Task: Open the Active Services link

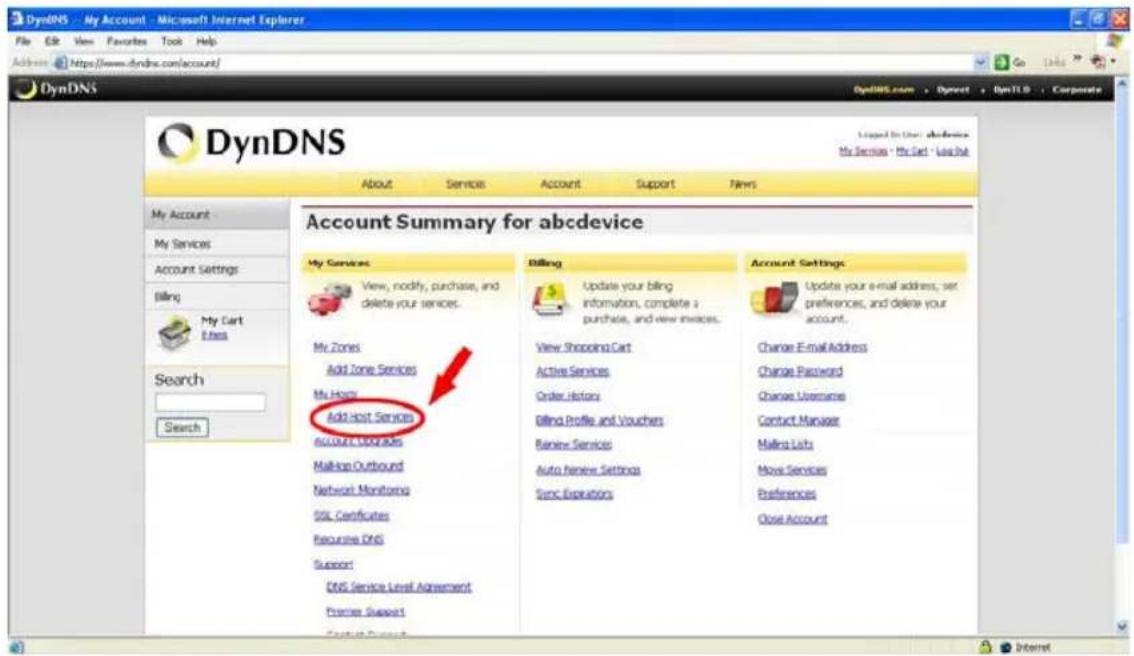Action: (572, 371)
